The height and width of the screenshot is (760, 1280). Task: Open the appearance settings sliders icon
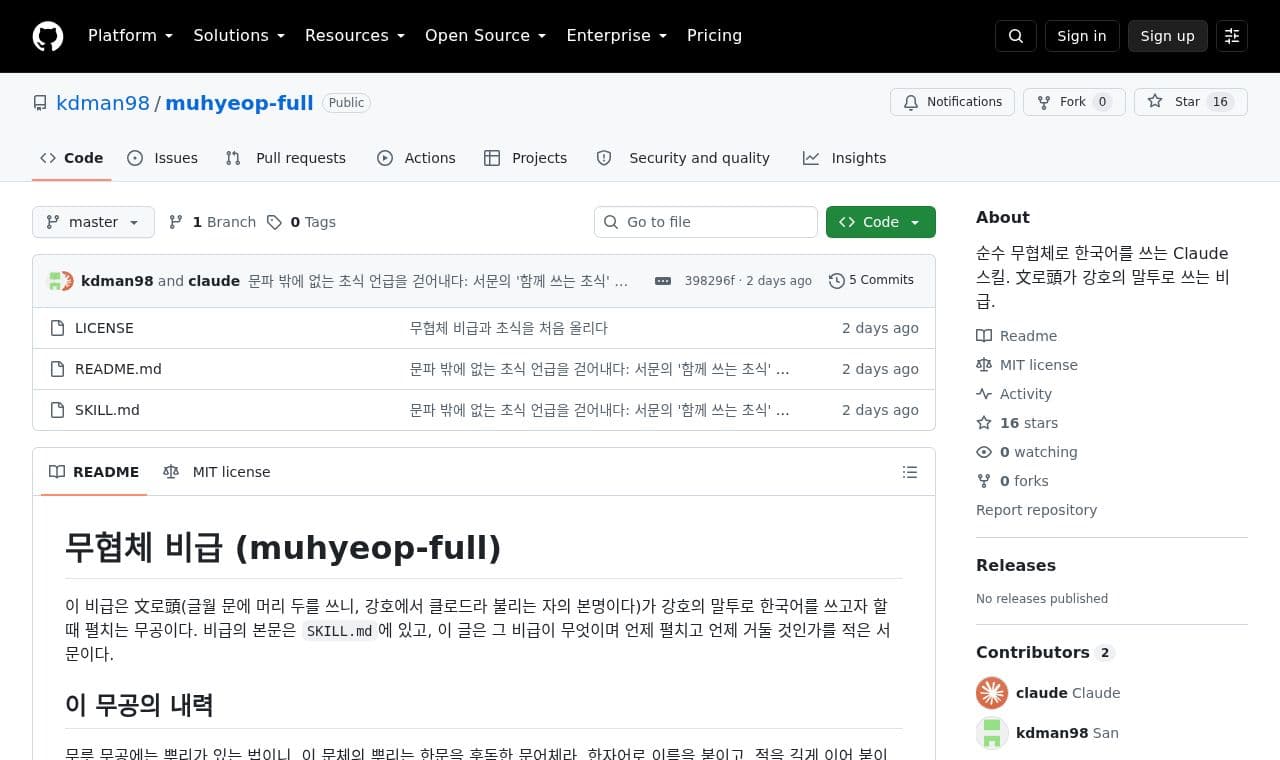click(x=1232, y=36)
